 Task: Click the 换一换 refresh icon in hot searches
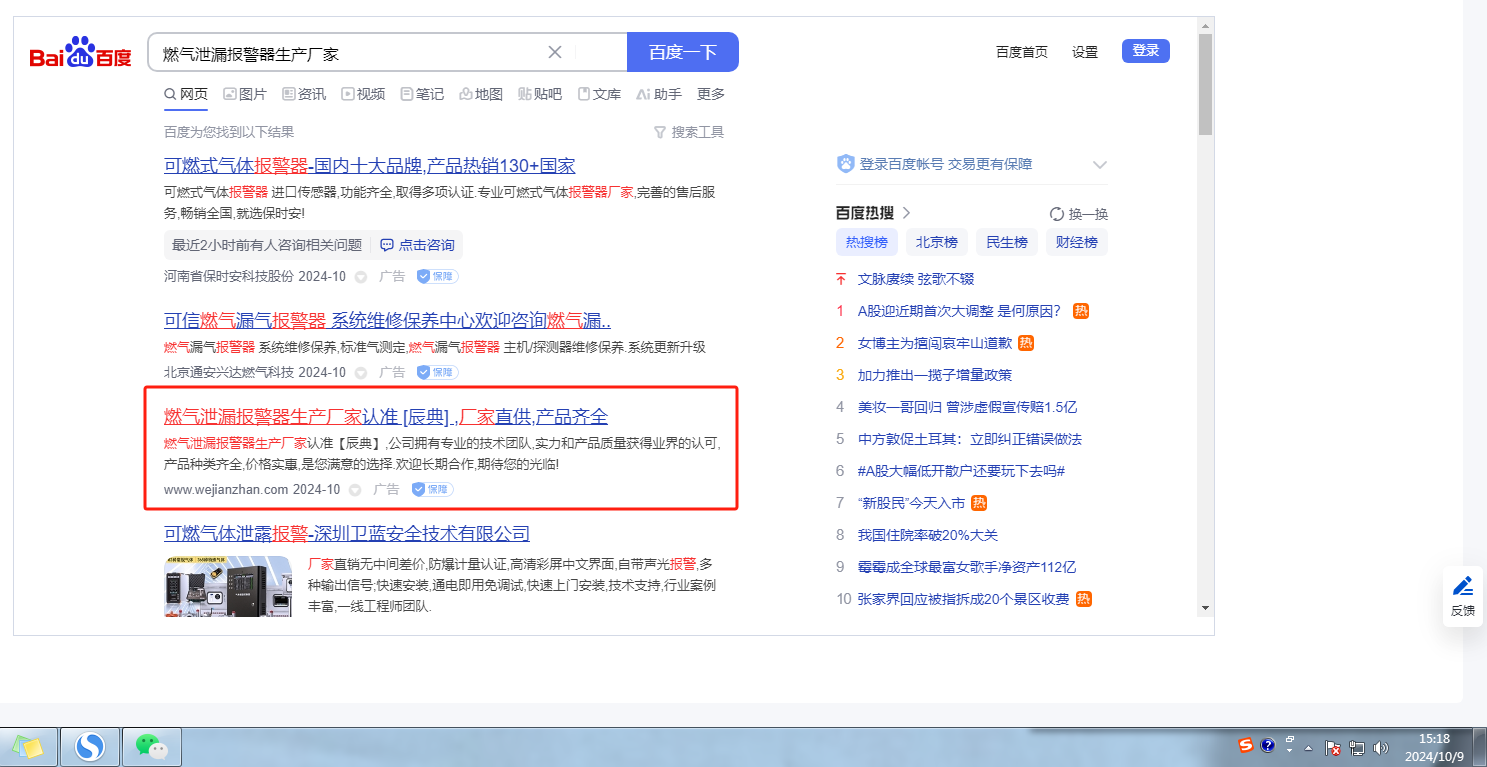pyautogui.click(x=1057, y=214)
